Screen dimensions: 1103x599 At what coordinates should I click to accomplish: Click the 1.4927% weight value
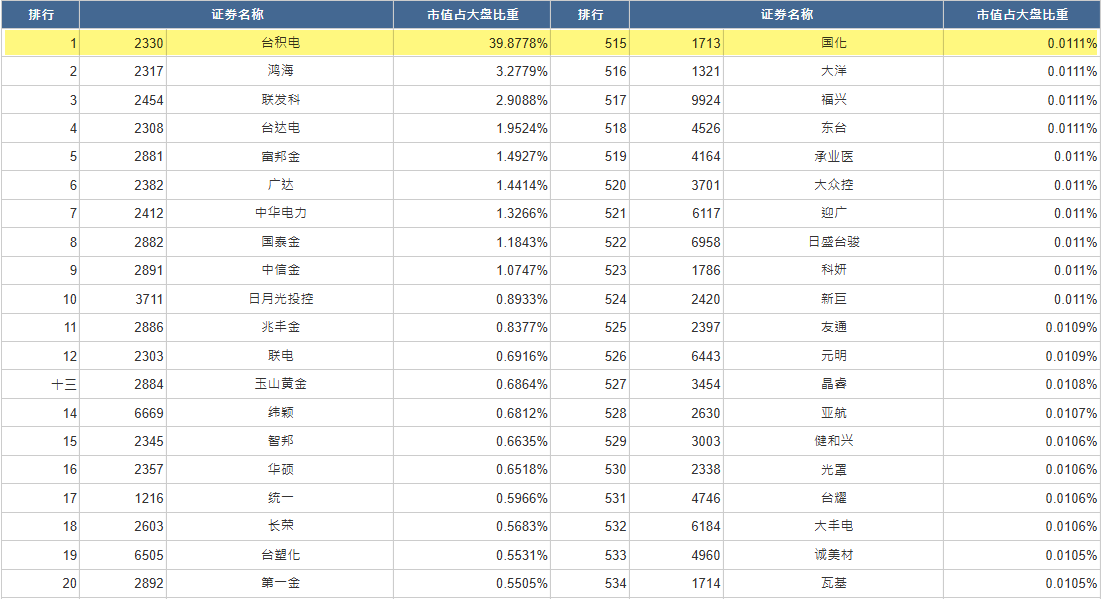(521, 157)
